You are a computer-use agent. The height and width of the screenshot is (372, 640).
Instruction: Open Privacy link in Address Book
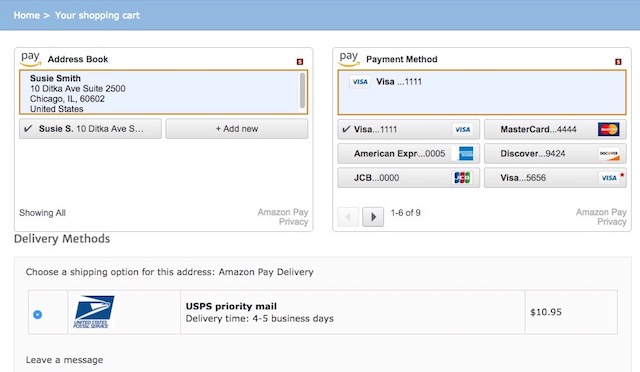(293, 222)
